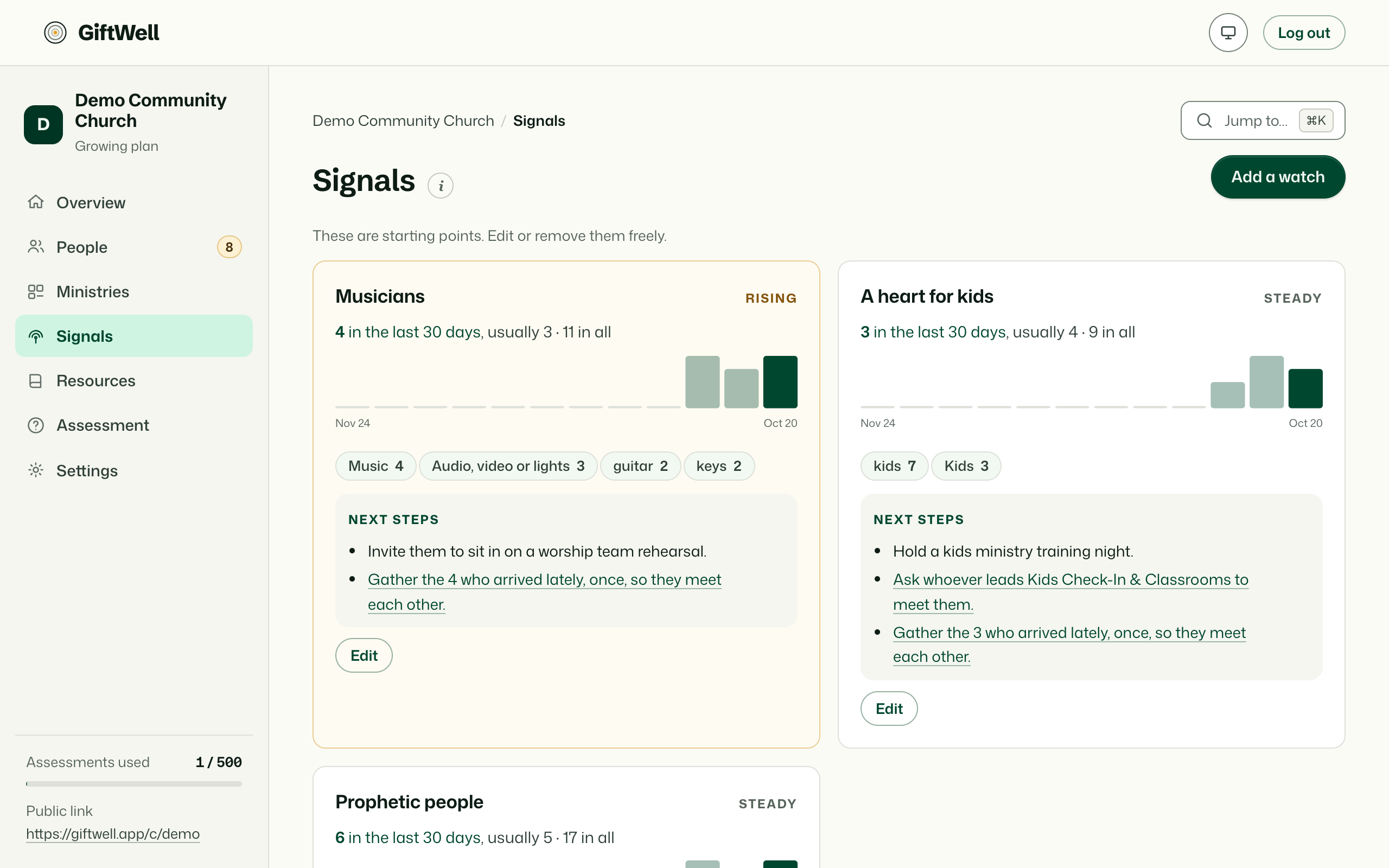Screen dimensions: 1389x868
Task: Click the Jump to search field
Action: coord(1263,120)
